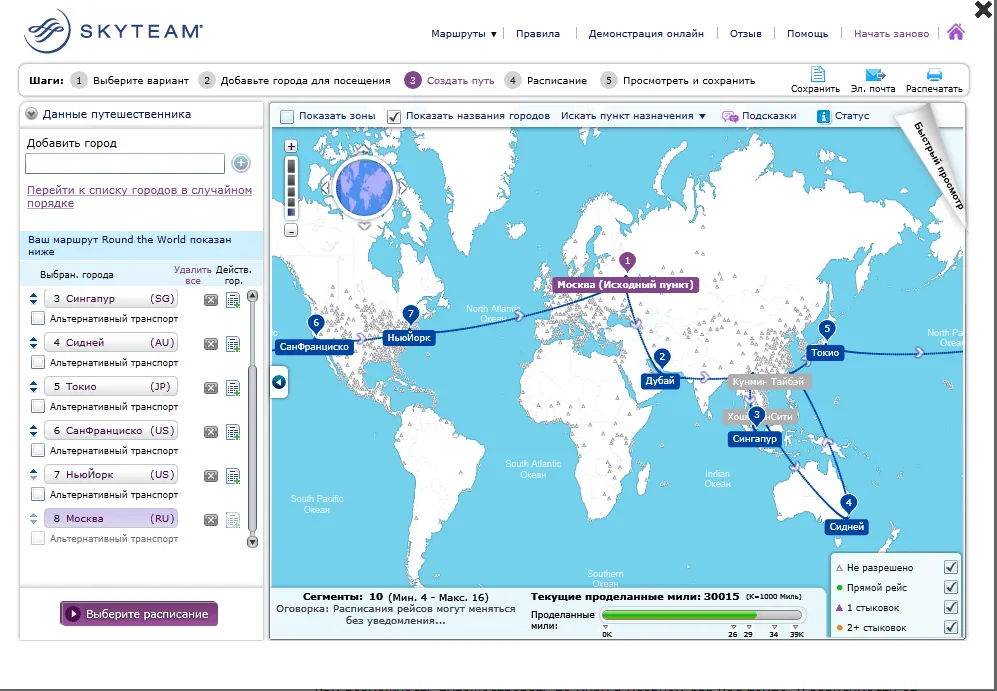The image size is (997, 691).
Task: Reorder Токио using its up-down arrows
Action: click(x=34, y=386)
